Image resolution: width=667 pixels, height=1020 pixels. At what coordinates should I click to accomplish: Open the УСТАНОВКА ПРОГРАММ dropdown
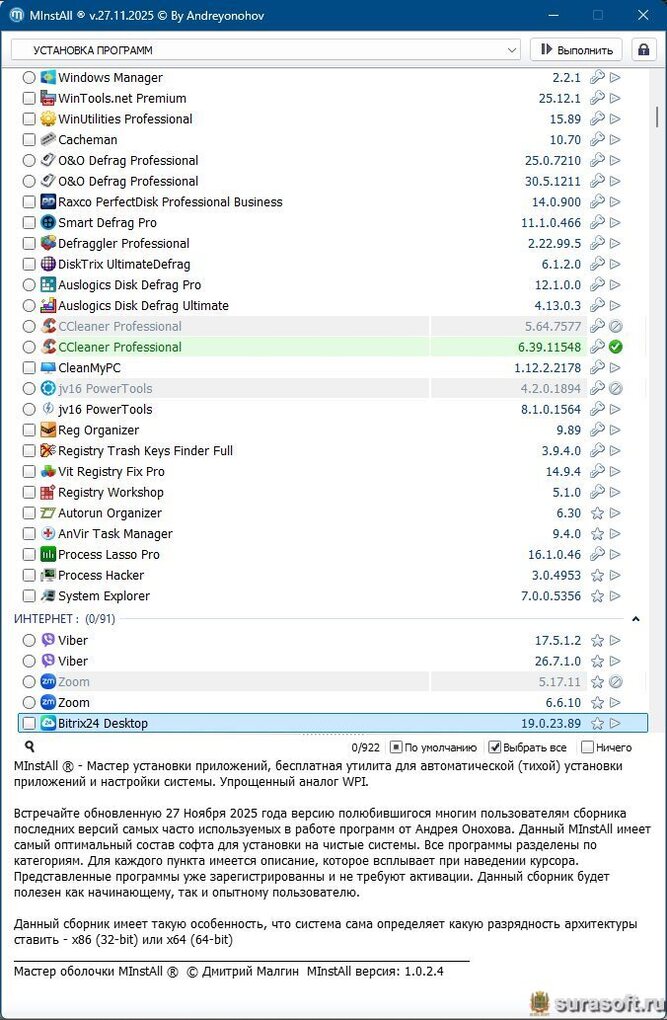click(265, 50)
